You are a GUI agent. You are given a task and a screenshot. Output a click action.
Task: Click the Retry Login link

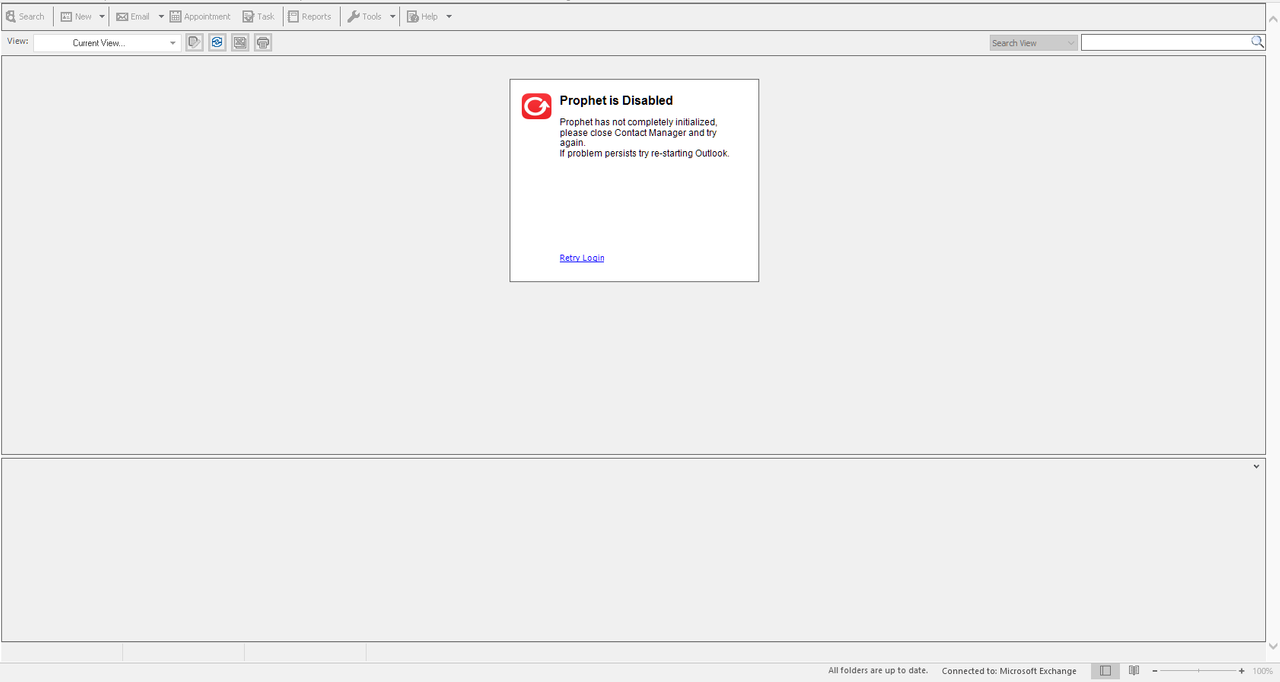(x=582, y=258)
